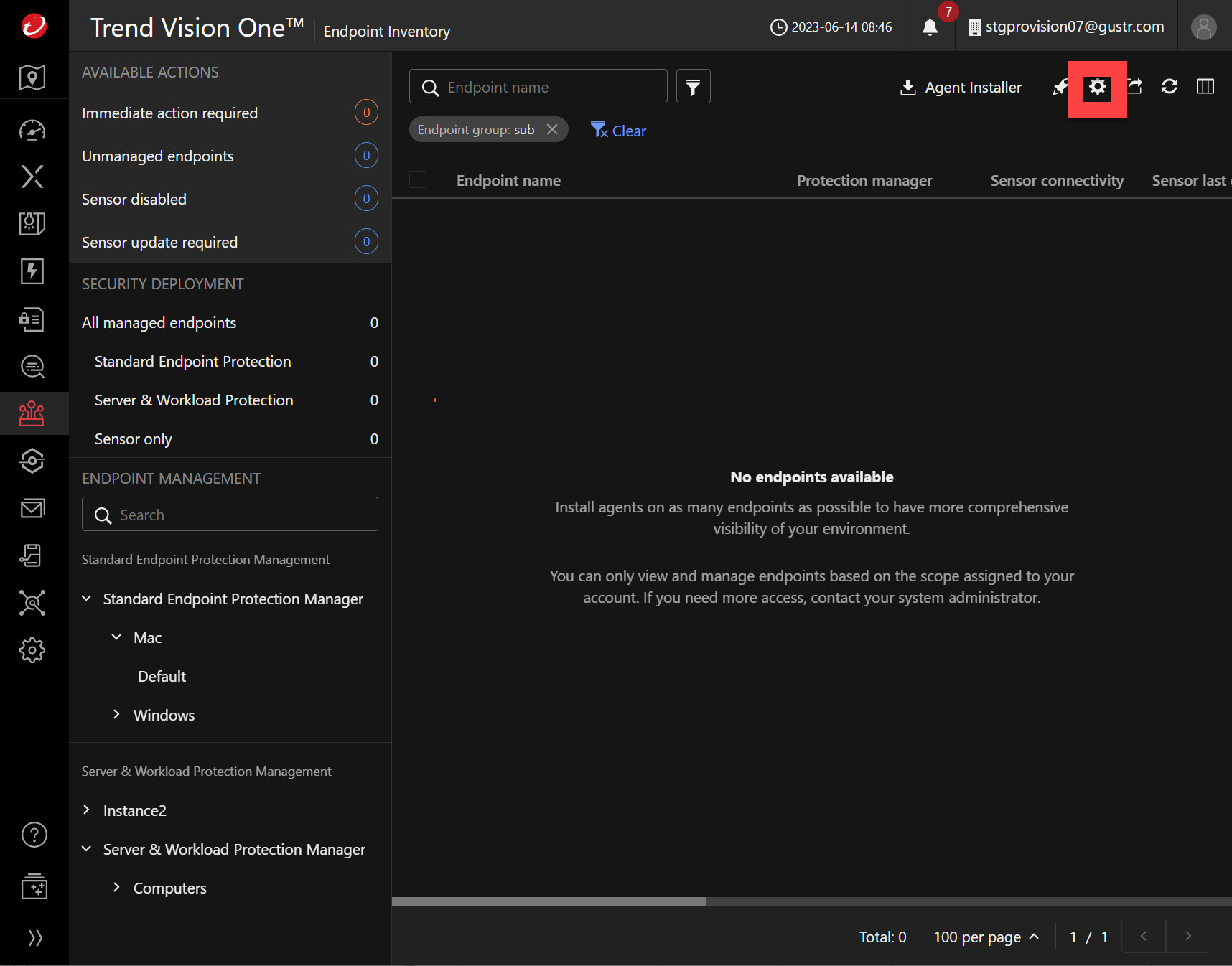
Task: Open the filter funnel button
Action: pos(693,87)
